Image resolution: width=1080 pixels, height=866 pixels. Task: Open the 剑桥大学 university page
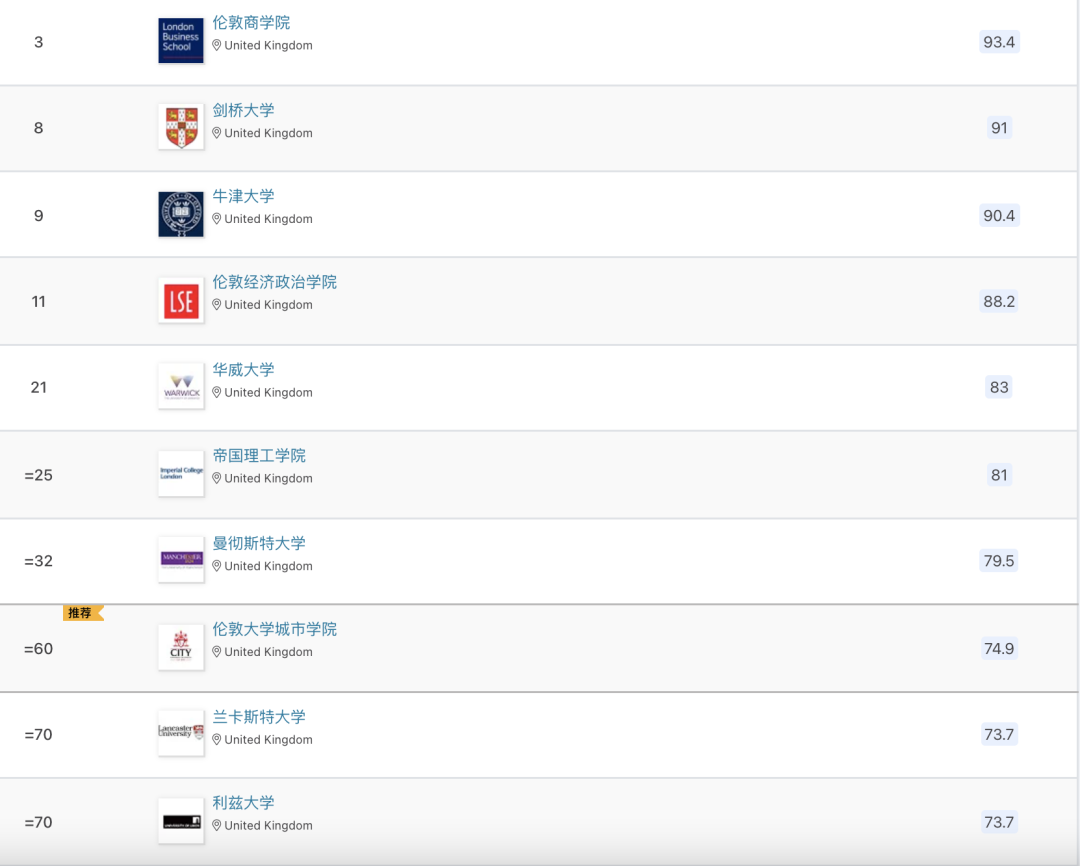pos(245,111)
